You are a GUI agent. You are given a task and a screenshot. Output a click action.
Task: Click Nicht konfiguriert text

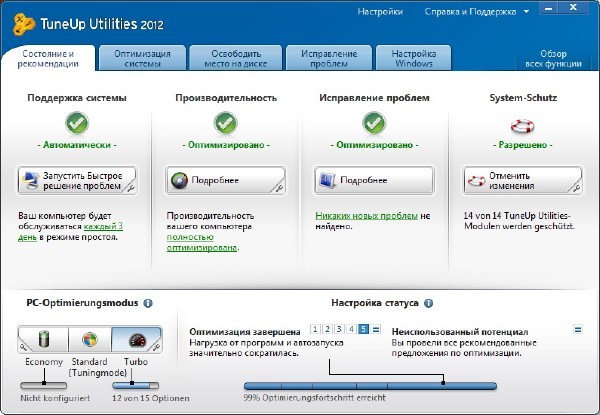tap(55, 398)
